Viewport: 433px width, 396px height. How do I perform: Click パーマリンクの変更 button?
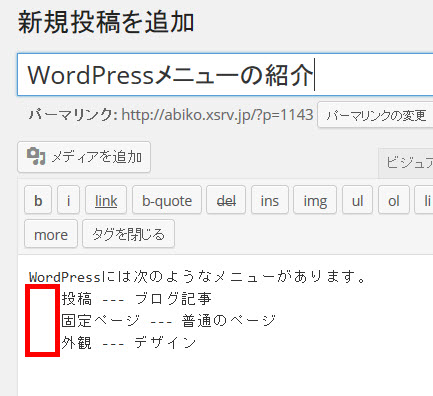tap(376, 115)
